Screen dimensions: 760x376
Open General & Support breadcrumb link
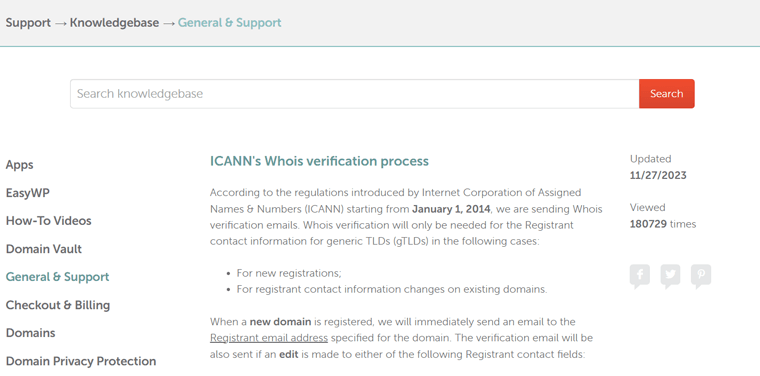(229, 23)
